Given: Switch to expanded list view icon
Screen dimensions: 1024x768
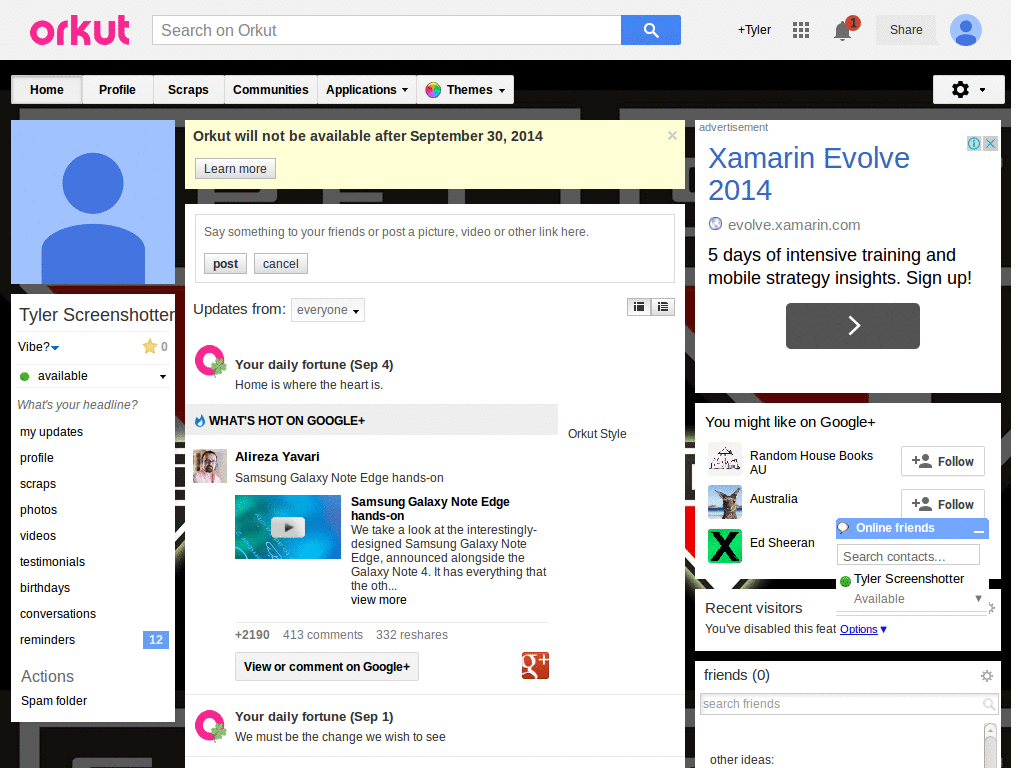Looking at the screenshot, I should (639, 307).
